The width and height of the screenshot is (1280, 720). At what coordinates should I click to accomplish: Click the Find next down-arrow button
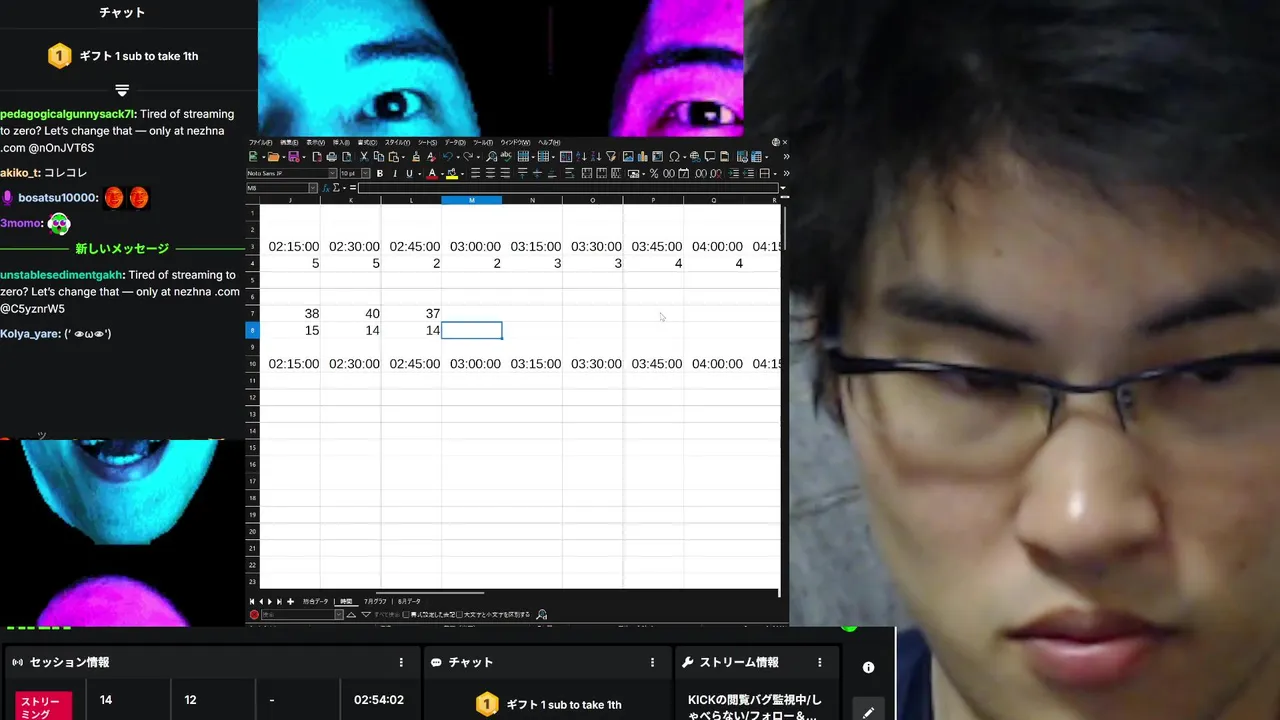pyautogui.click(x=366, y=615)
